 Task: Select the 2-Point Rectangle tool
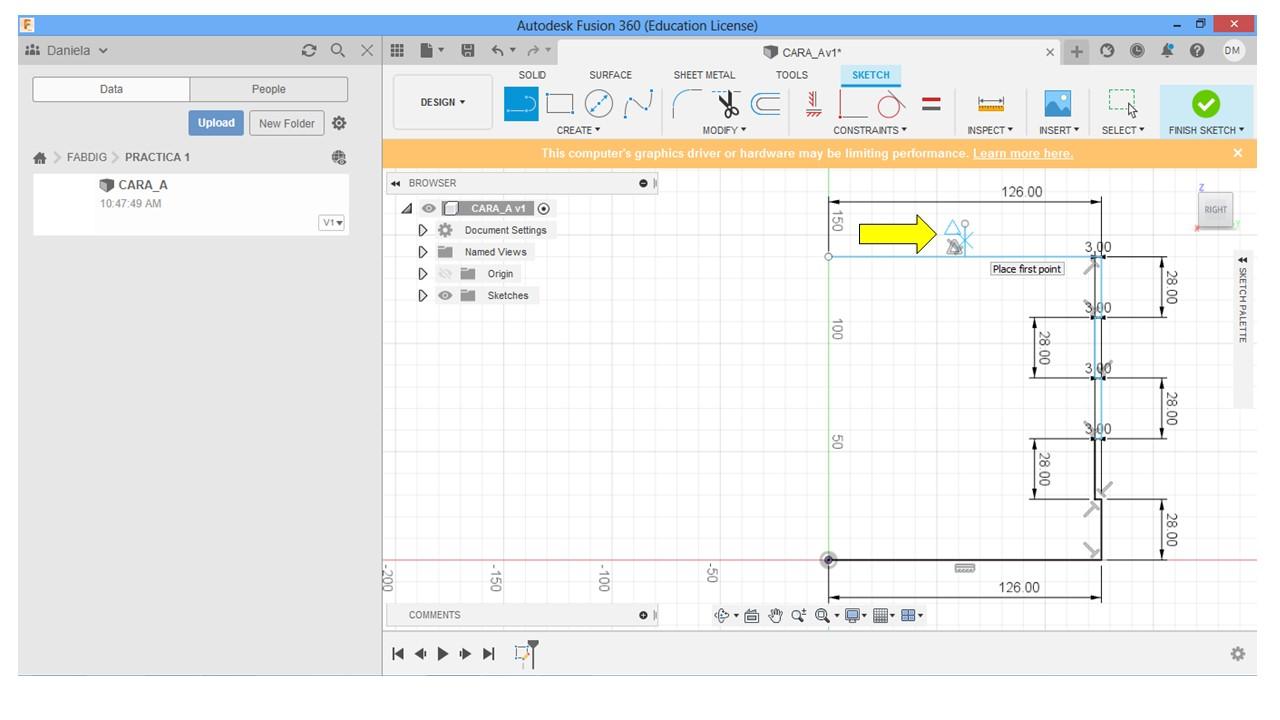560,103
